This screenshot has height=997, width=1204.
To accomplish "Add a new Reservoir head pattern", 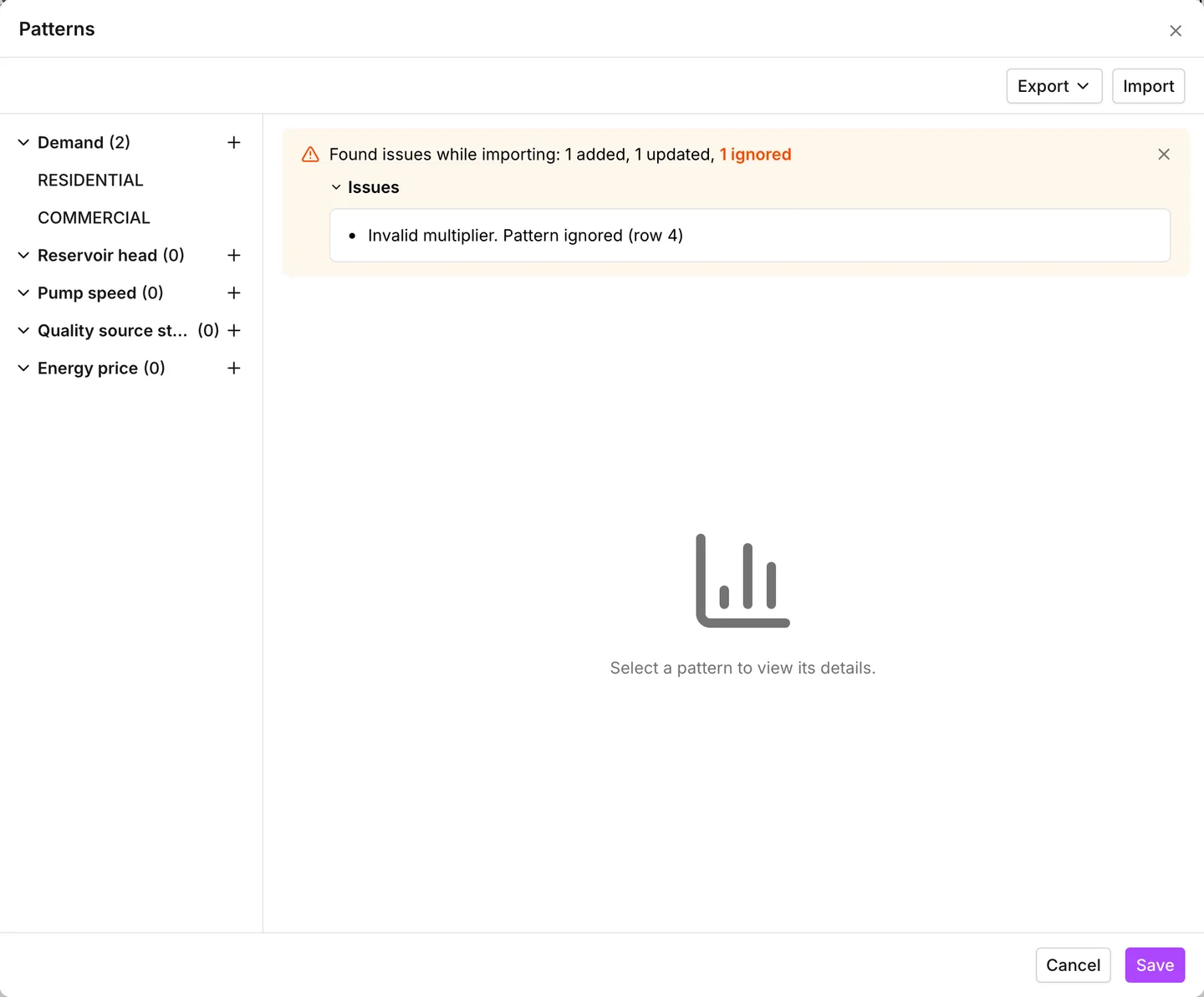I will pos(234,256).
